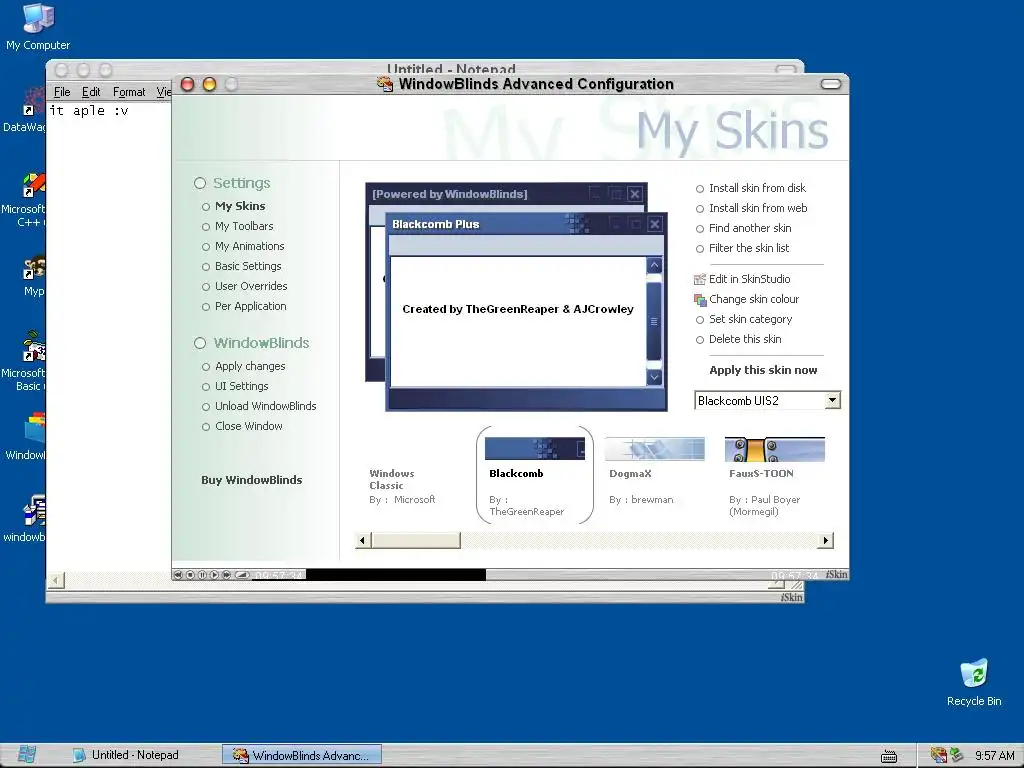Click the pause button in WindowBlinds bottom bar

pos(202,575)
